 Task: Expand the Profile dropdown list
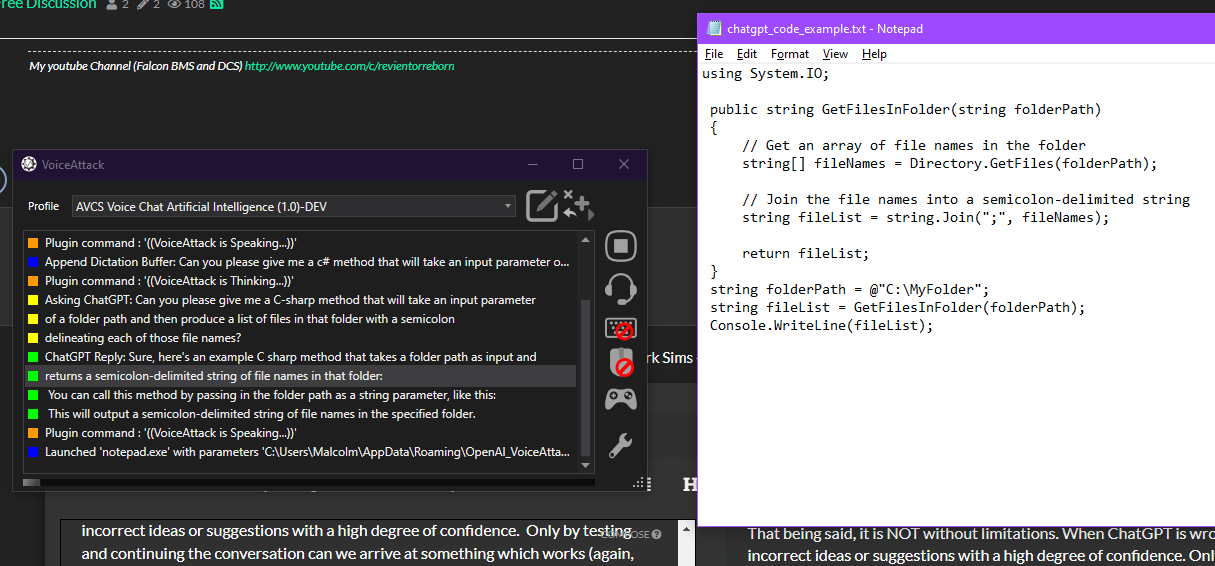pyautogui.click(x=508, y=207)
